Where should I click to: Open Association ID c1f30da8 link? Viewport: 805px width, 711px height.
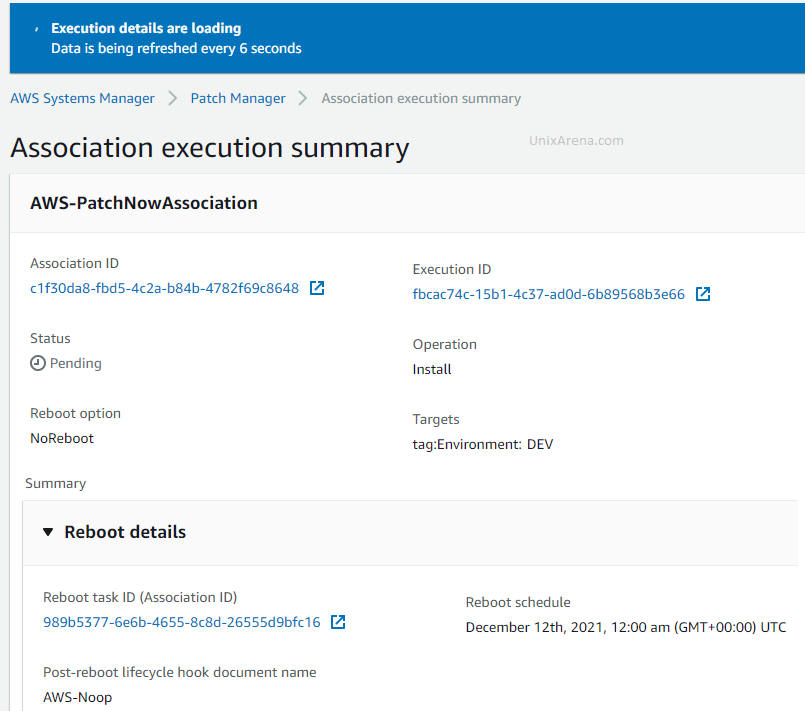164,288
